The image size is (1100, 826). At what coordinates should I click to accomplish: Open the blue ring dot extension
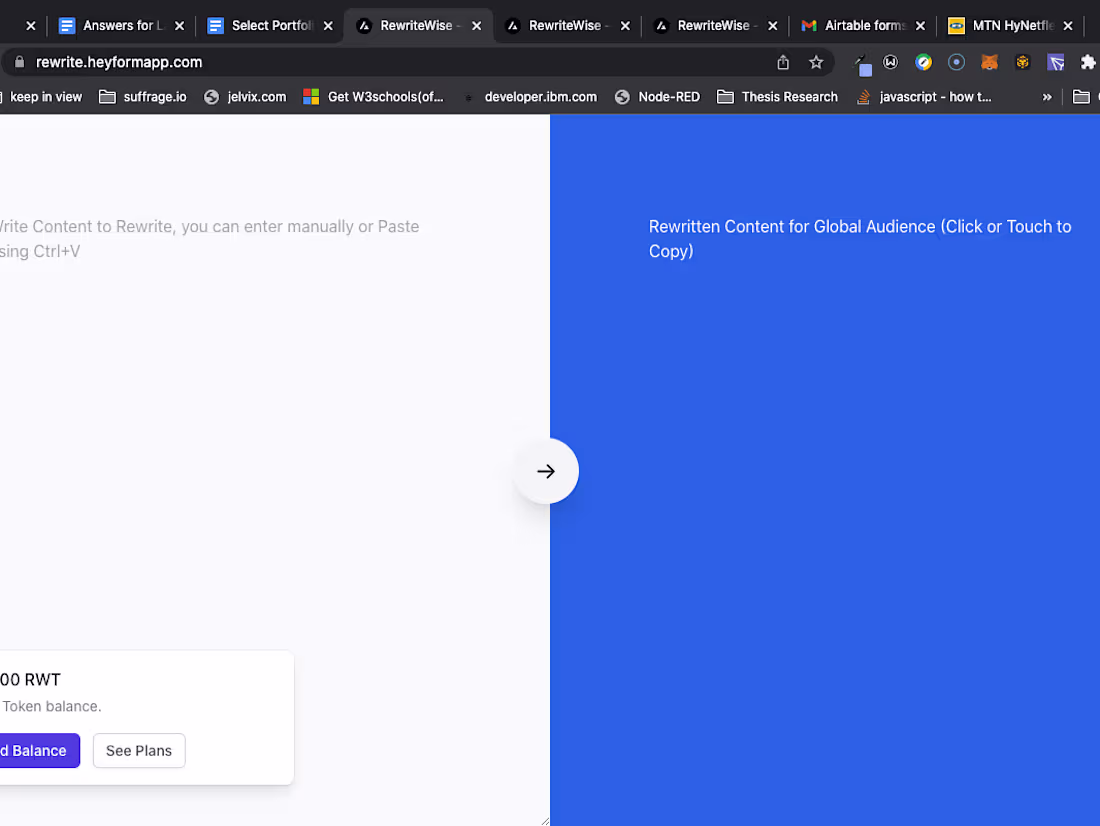pyautogui.click(x=956, y=62)
